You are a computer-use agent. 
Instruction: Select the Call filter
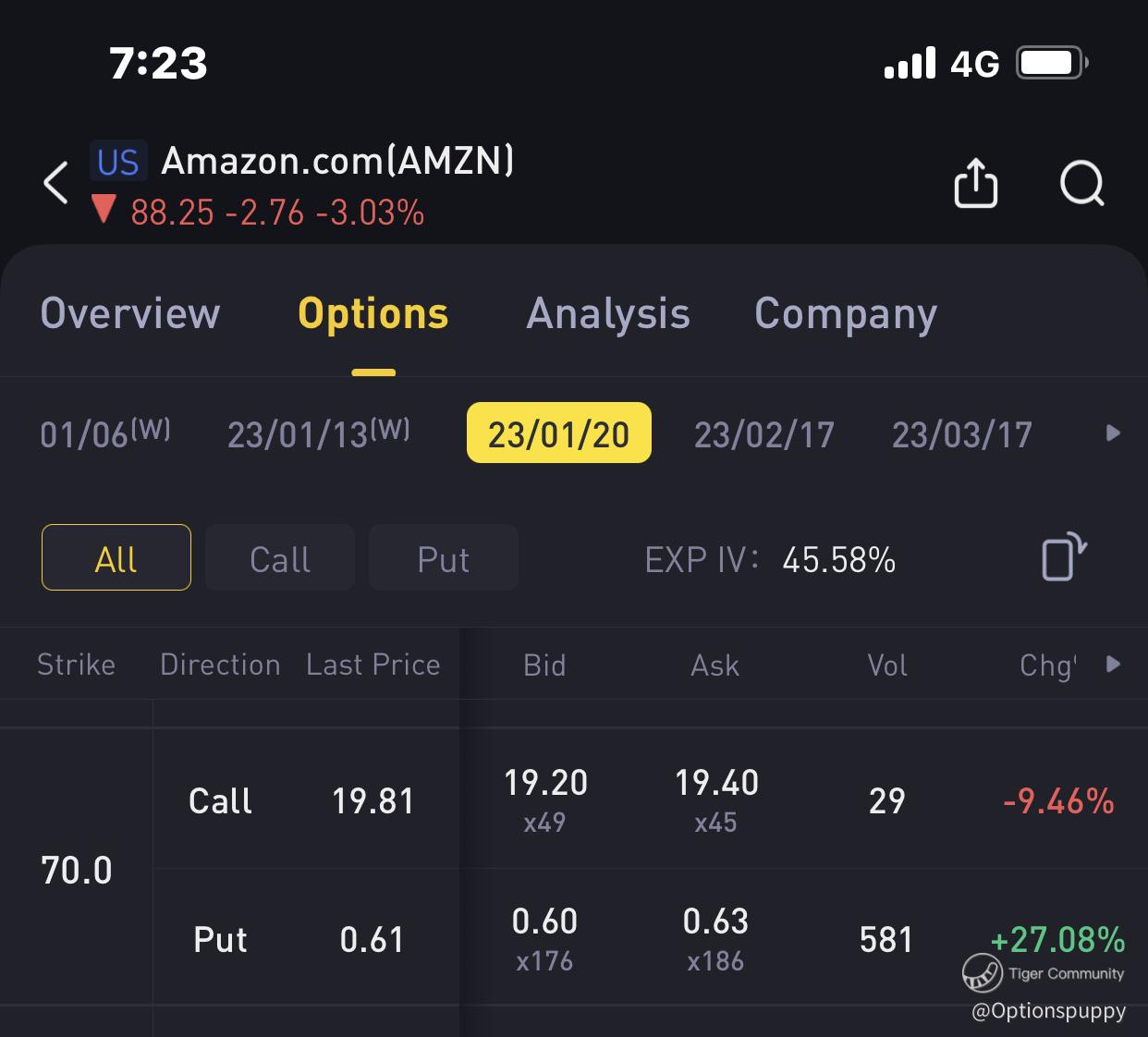click(280, 557)
